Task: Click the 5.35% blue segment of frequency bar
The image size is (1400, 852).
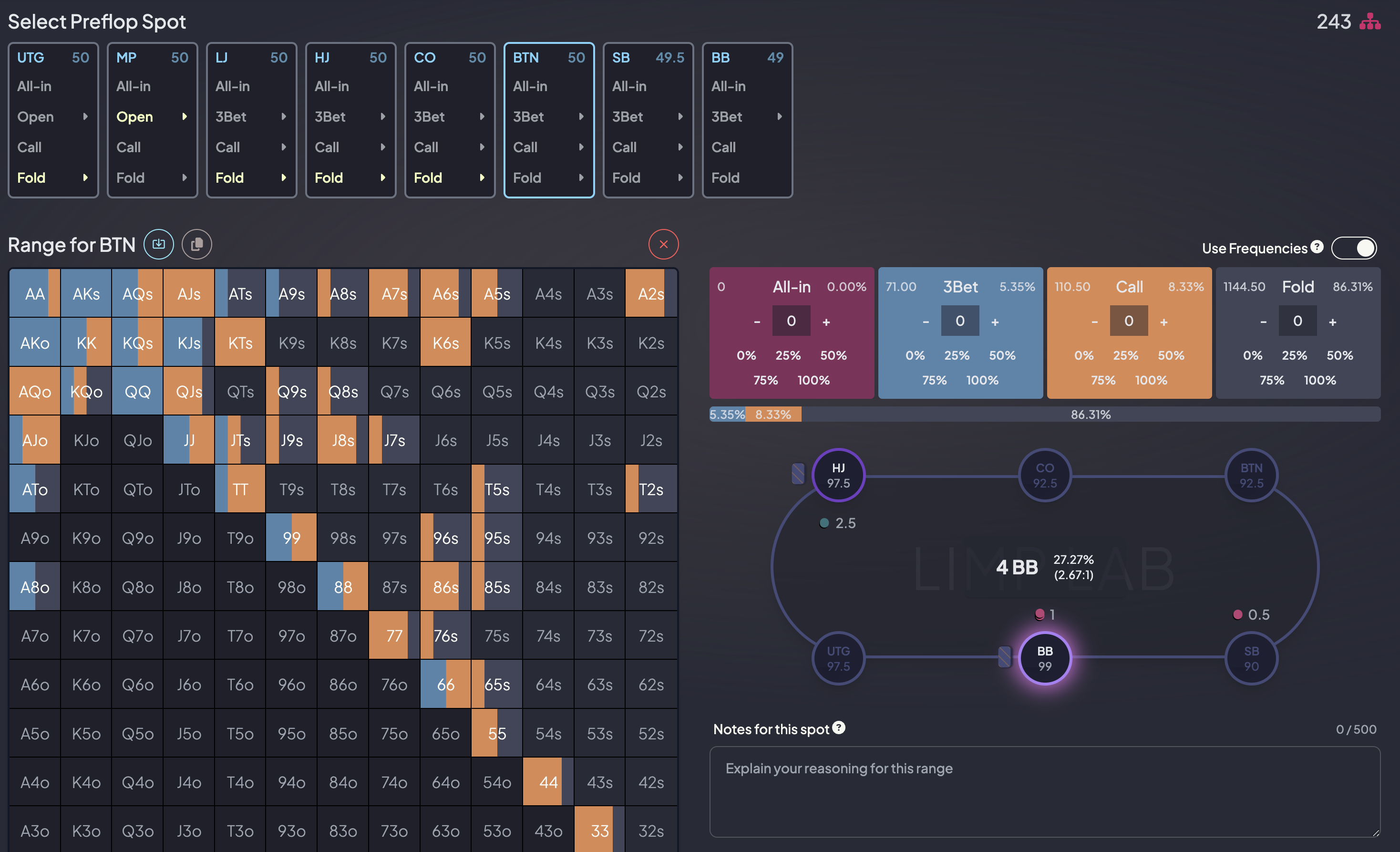Action: tap(727, 415)
